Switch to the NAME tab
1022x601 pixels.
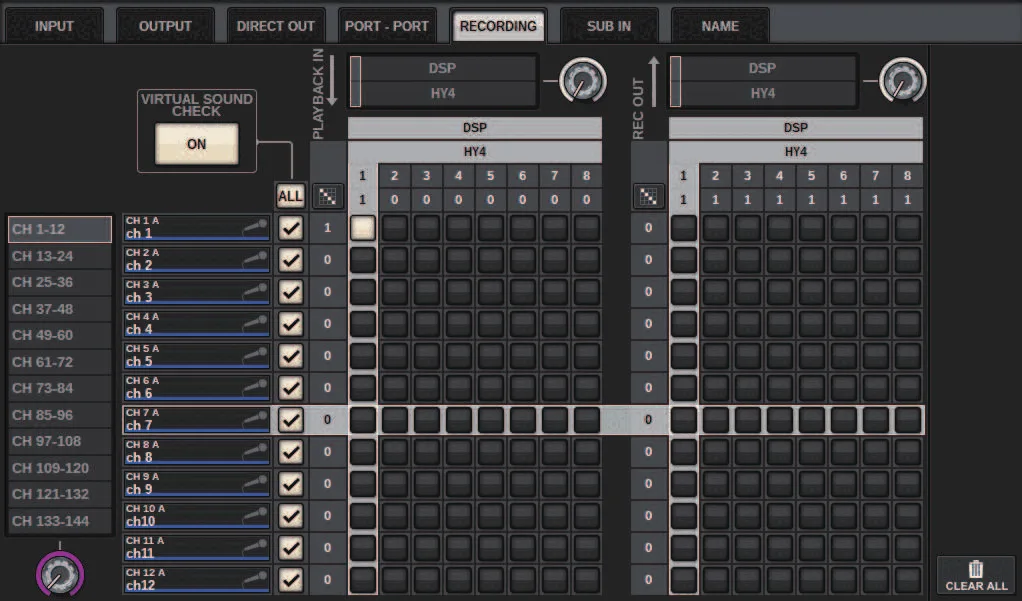pyautogui.click(x=720, y=26)
